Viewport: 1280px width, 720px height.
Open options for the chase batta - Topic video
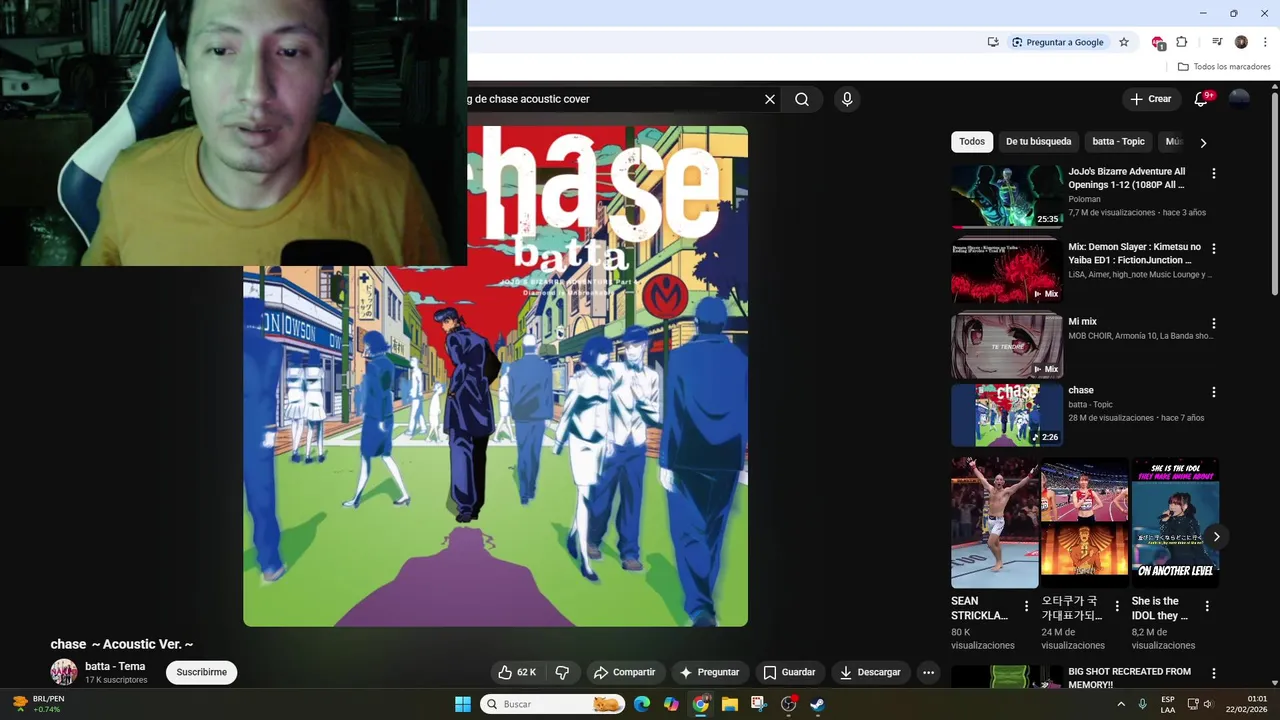[1214, 392]
